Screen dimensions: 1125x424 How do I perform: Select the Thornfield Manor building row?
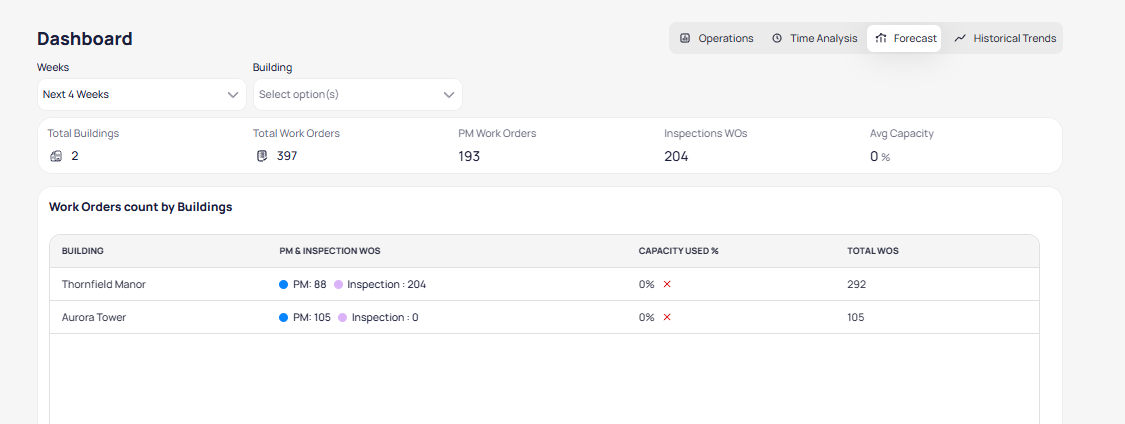[104, 284]
